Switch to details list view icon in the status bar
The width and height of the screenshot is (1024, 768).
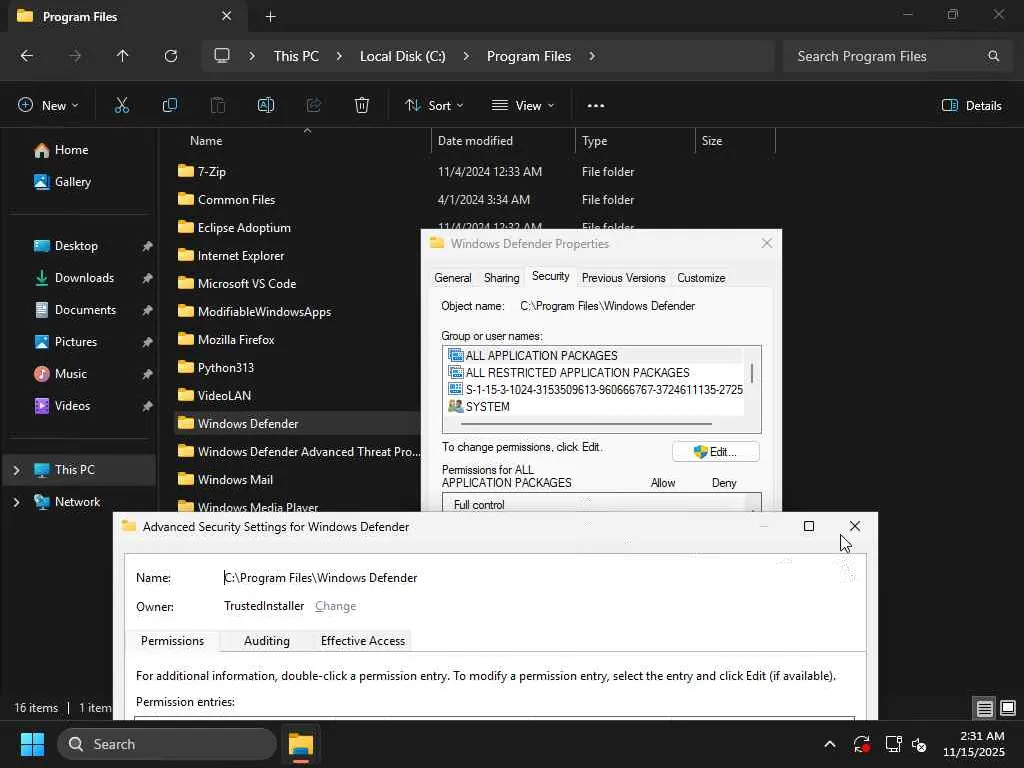(x=984, y=708)
